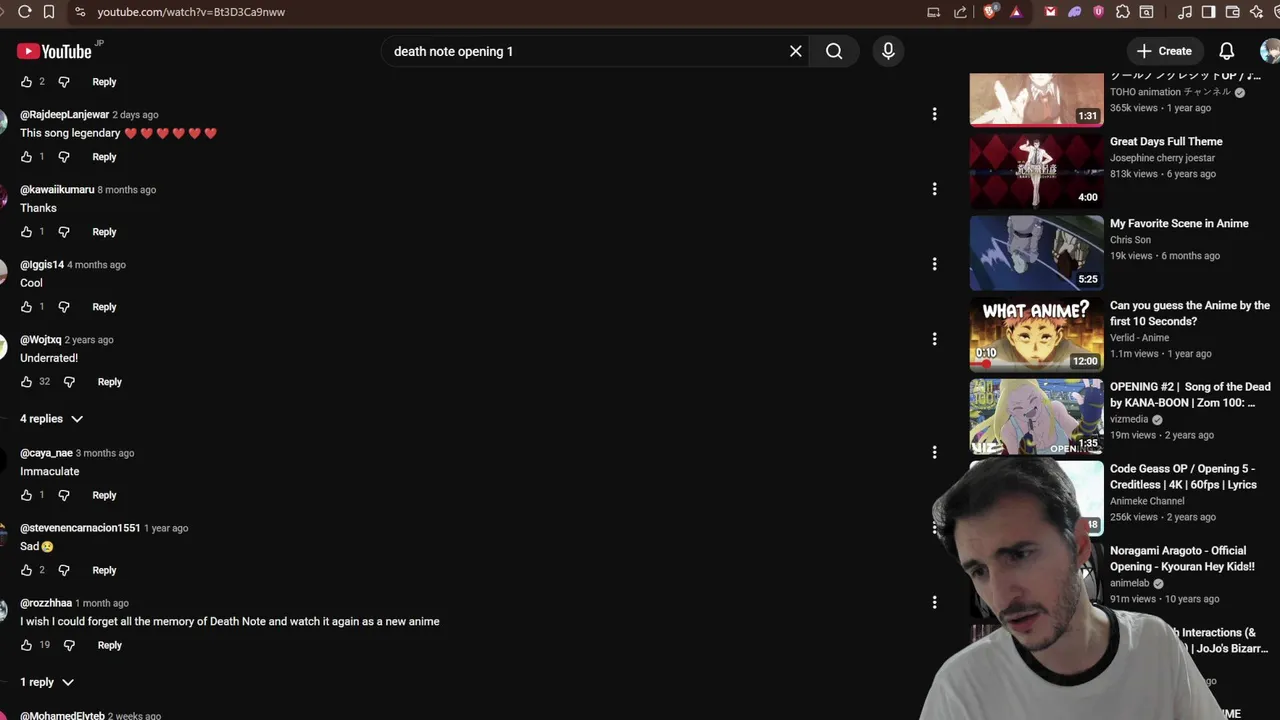Dislike RajdeepLanjewar's comment

(64, 157)
